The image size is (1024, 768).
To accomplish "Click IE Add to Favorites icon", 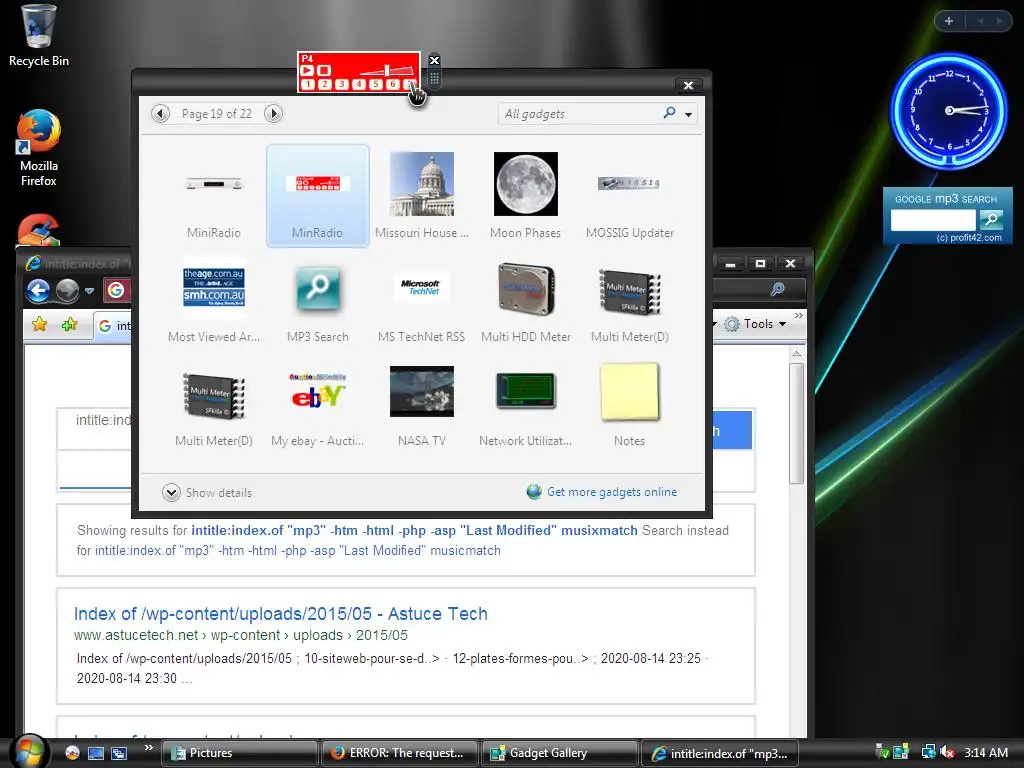I will click(69, 324).
